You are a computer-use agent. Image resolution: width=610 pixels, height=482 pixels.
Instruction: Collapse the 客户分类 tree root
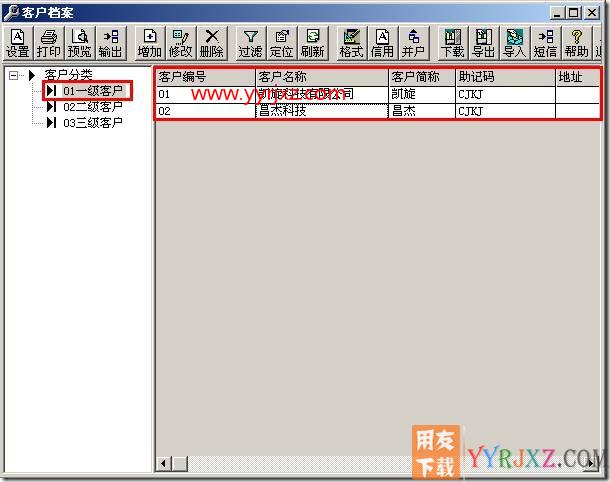(14, 75)
